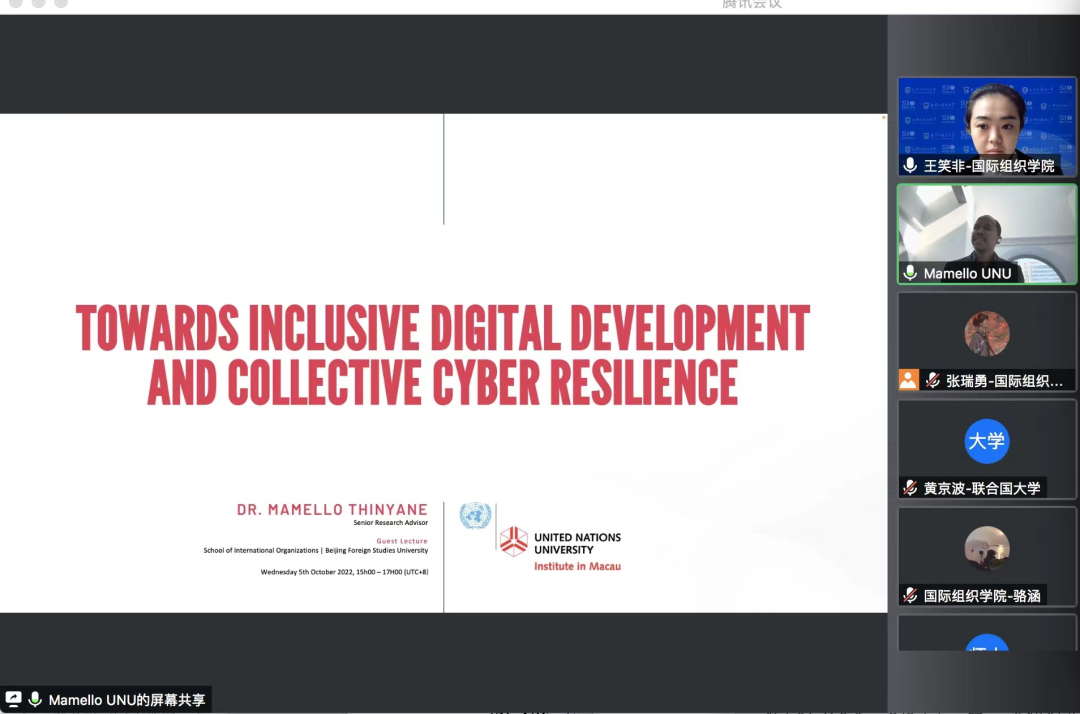1080x714 pixels.
Task: Click the United Nations University logo on the slide
Action: tap(513, 541)
